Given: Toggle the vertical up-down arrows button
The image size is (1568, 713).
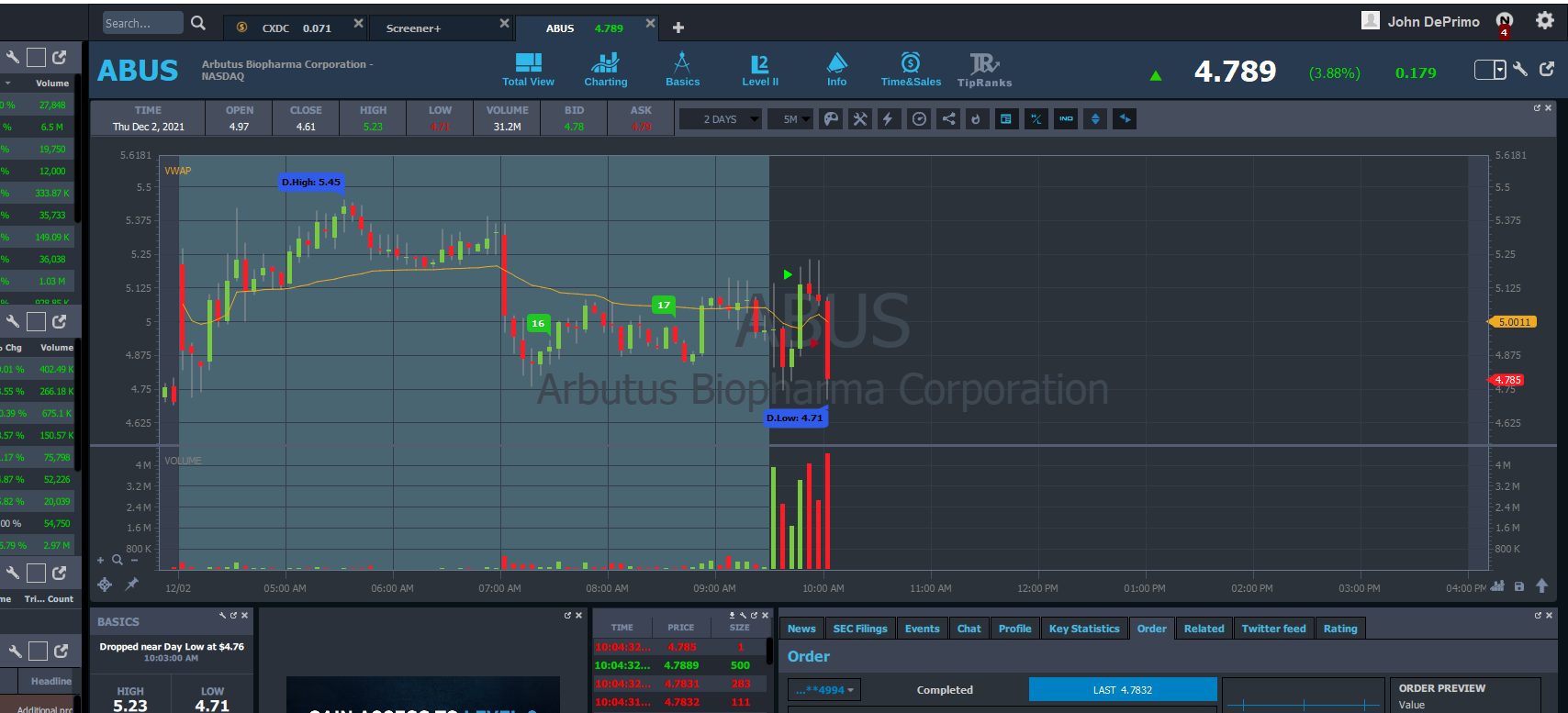Looking at the screenshot, I should pyautogui.click(x=1095, y=119).
